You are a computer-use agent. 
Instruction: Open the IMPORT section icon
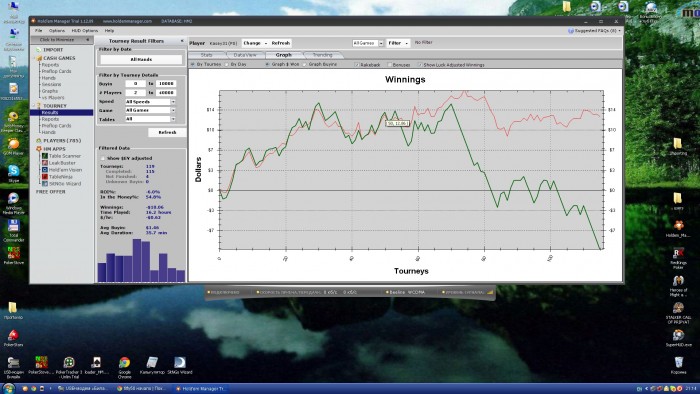point(38,50)
